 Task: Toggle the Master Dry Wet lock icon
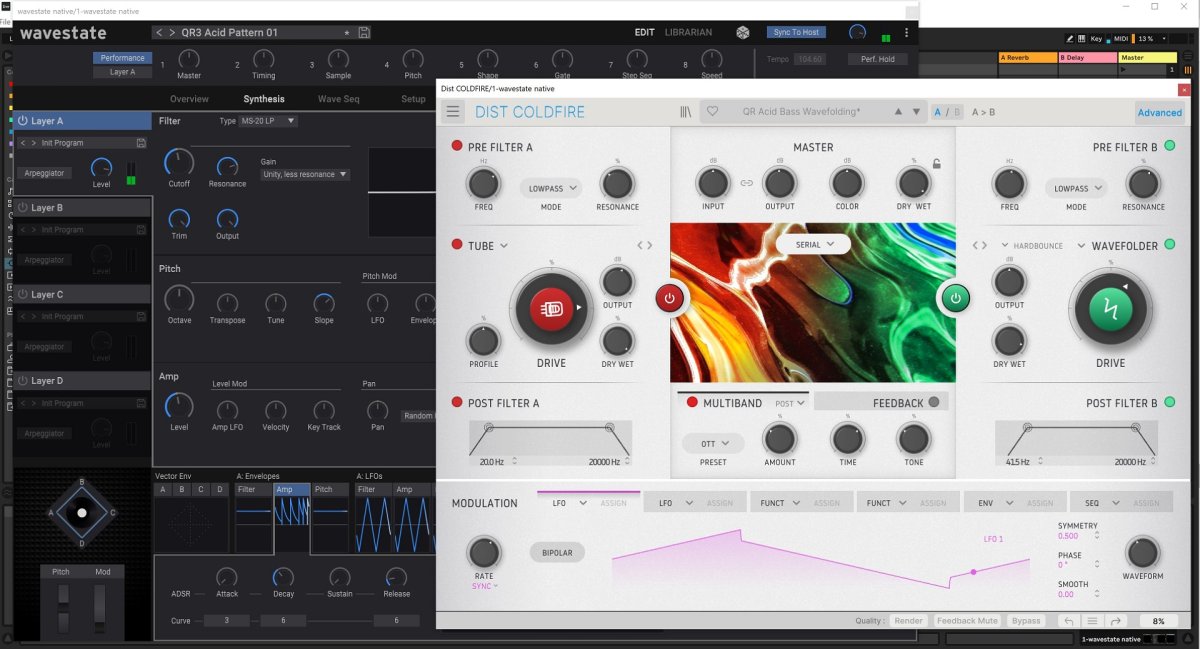pyautogui.click(x=936, y=163)
